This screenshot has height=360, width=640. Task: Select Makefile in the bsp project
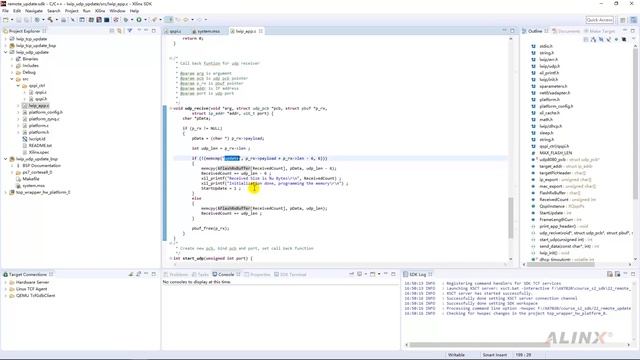(31, 179)
